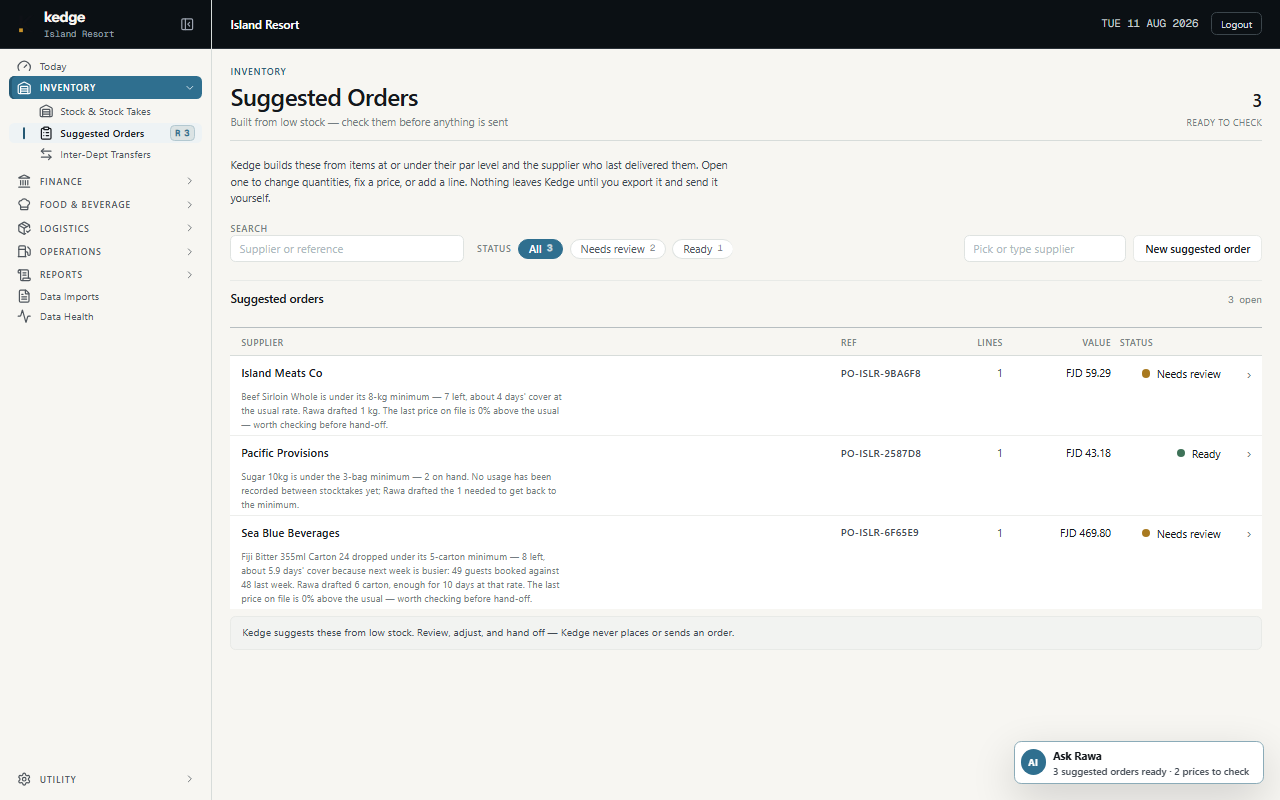Collapse the Inventory section chevron
Image resolution: width=1280 pixels, height=800 pixels.
189,88
